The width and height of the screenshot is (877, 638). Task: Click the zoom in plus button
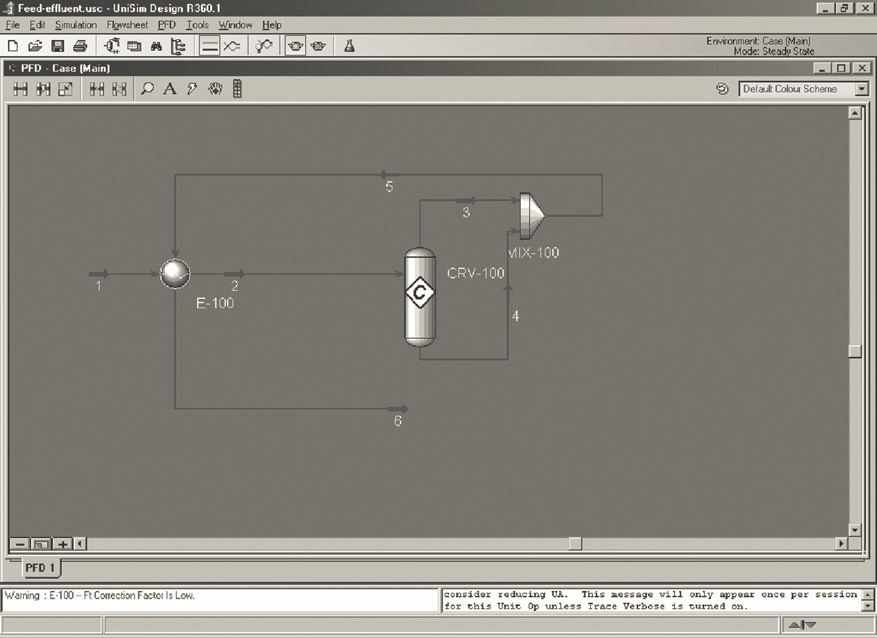(62, 544)
